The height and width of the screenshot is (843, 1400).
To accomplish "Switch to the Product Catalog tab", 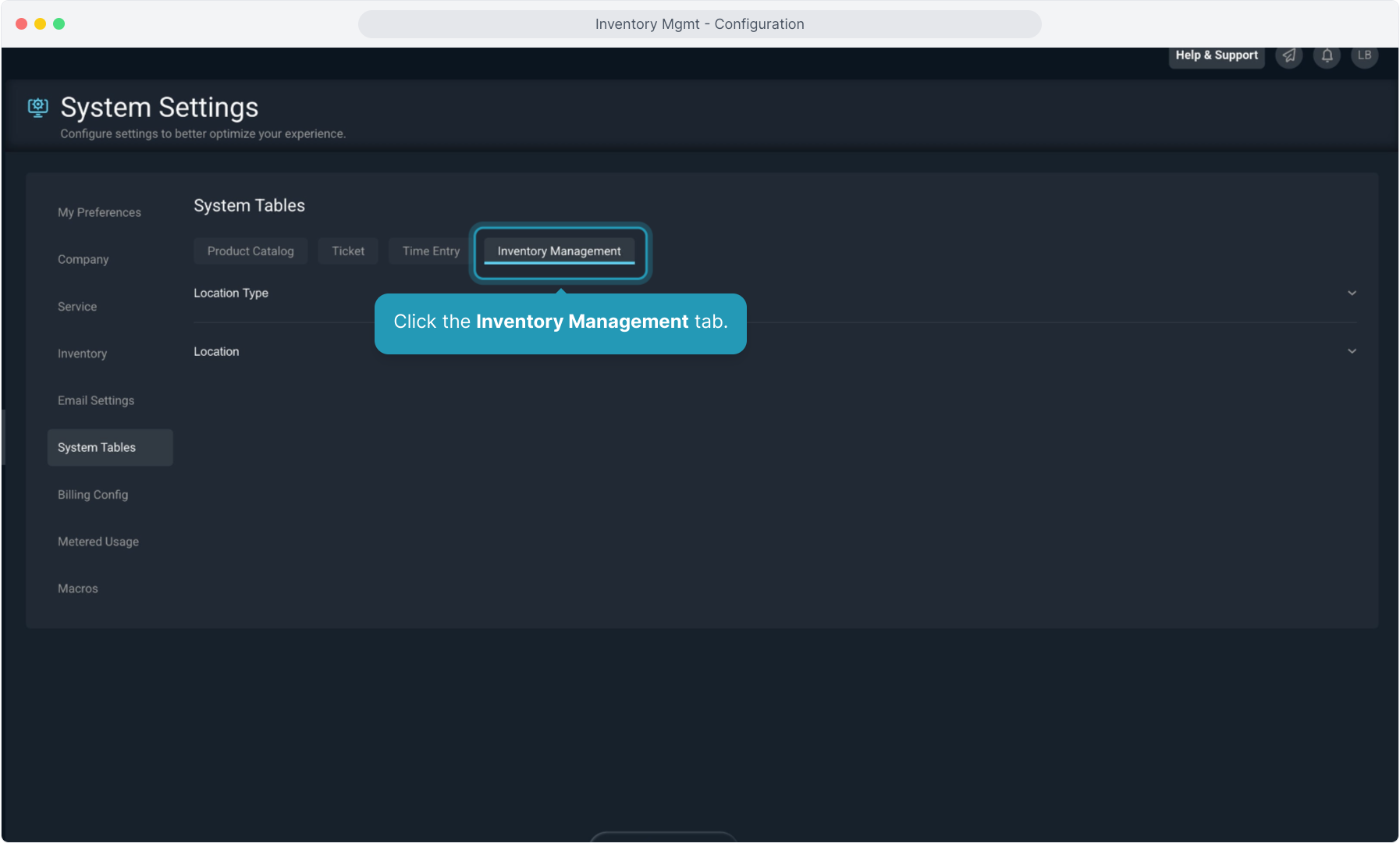I will (x=251, y=251).
